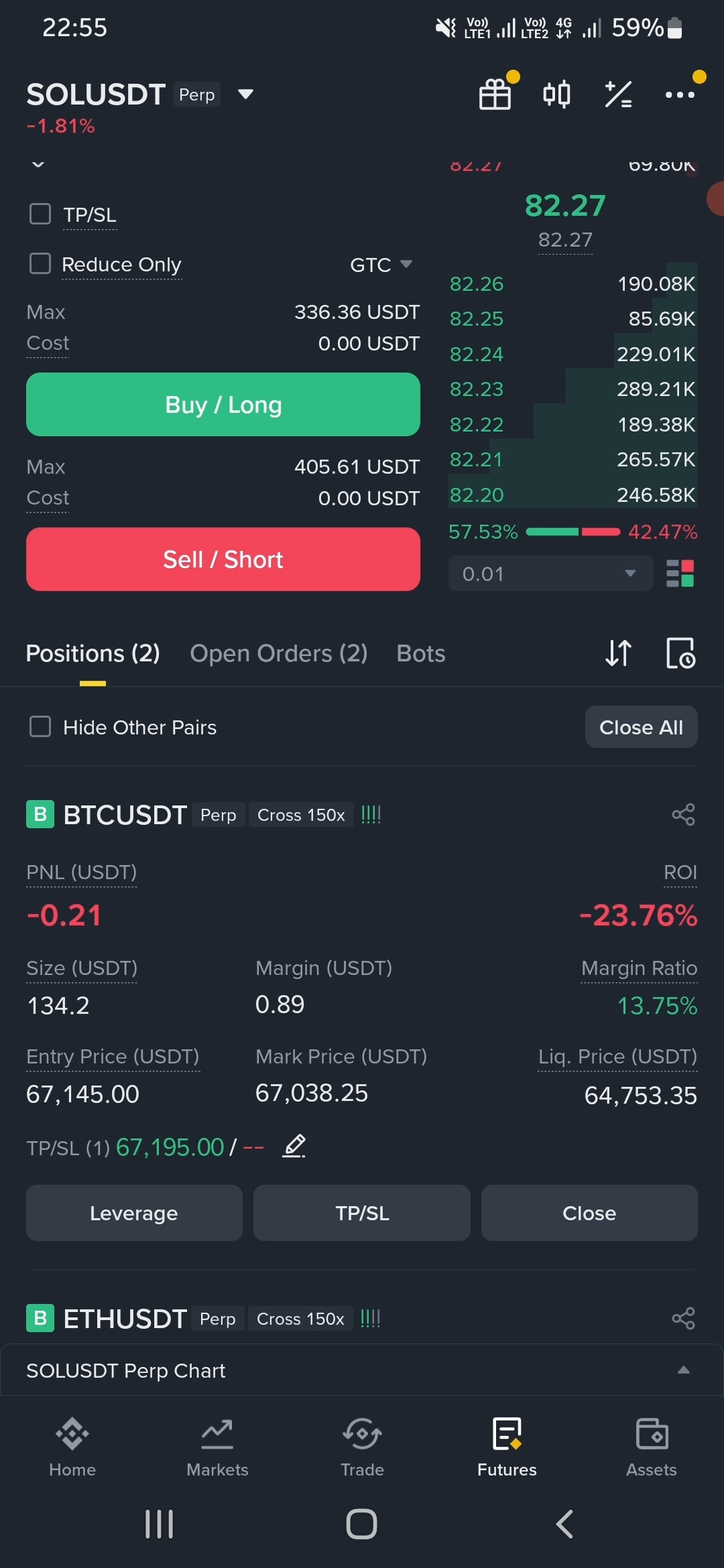Open the GTC time-in-force dropdown
The height and width of the screenshot is (1568, 724).
[x=381, y=265]
